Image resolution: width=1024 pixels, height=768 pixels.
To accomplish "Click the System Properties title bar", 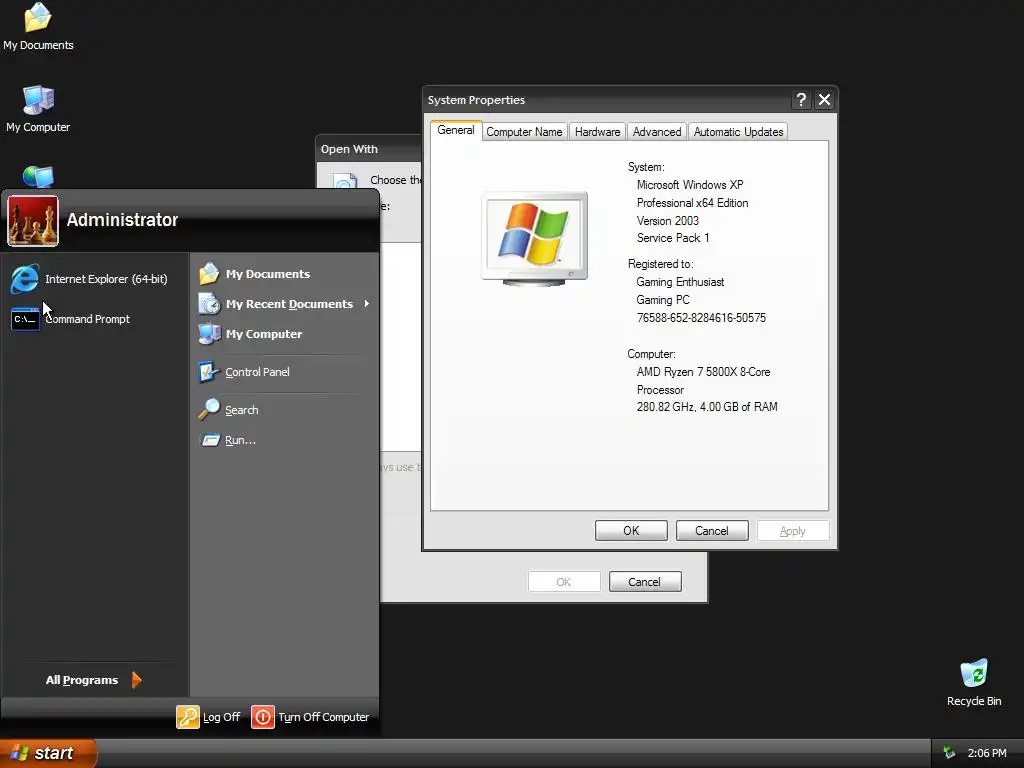I will 606,100.
